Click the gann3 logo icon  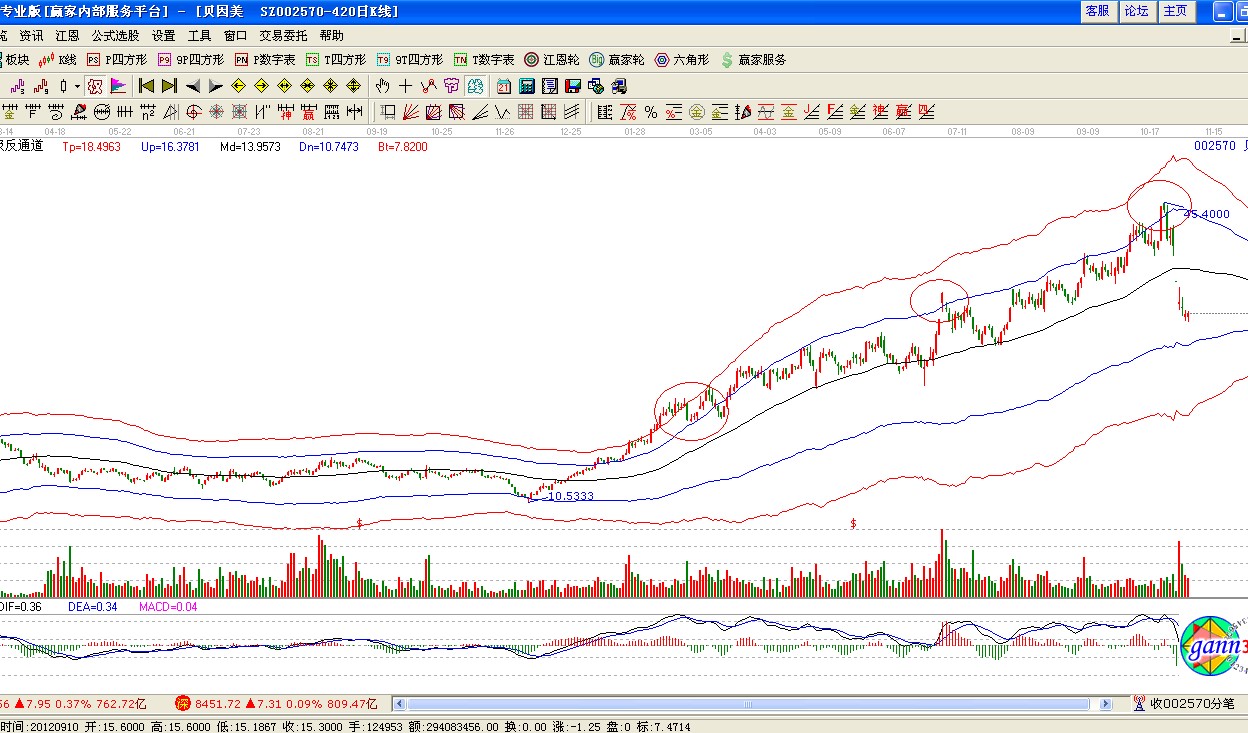(1213, 648)
